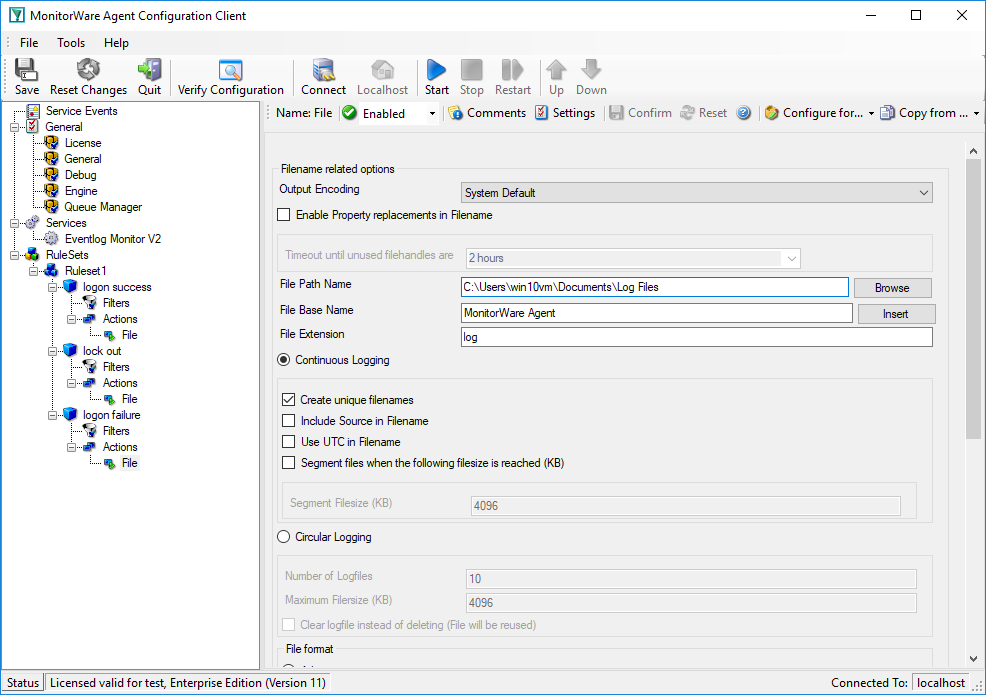Click the Reset Changes icon
986x695 pixels.
coord(88,70)
